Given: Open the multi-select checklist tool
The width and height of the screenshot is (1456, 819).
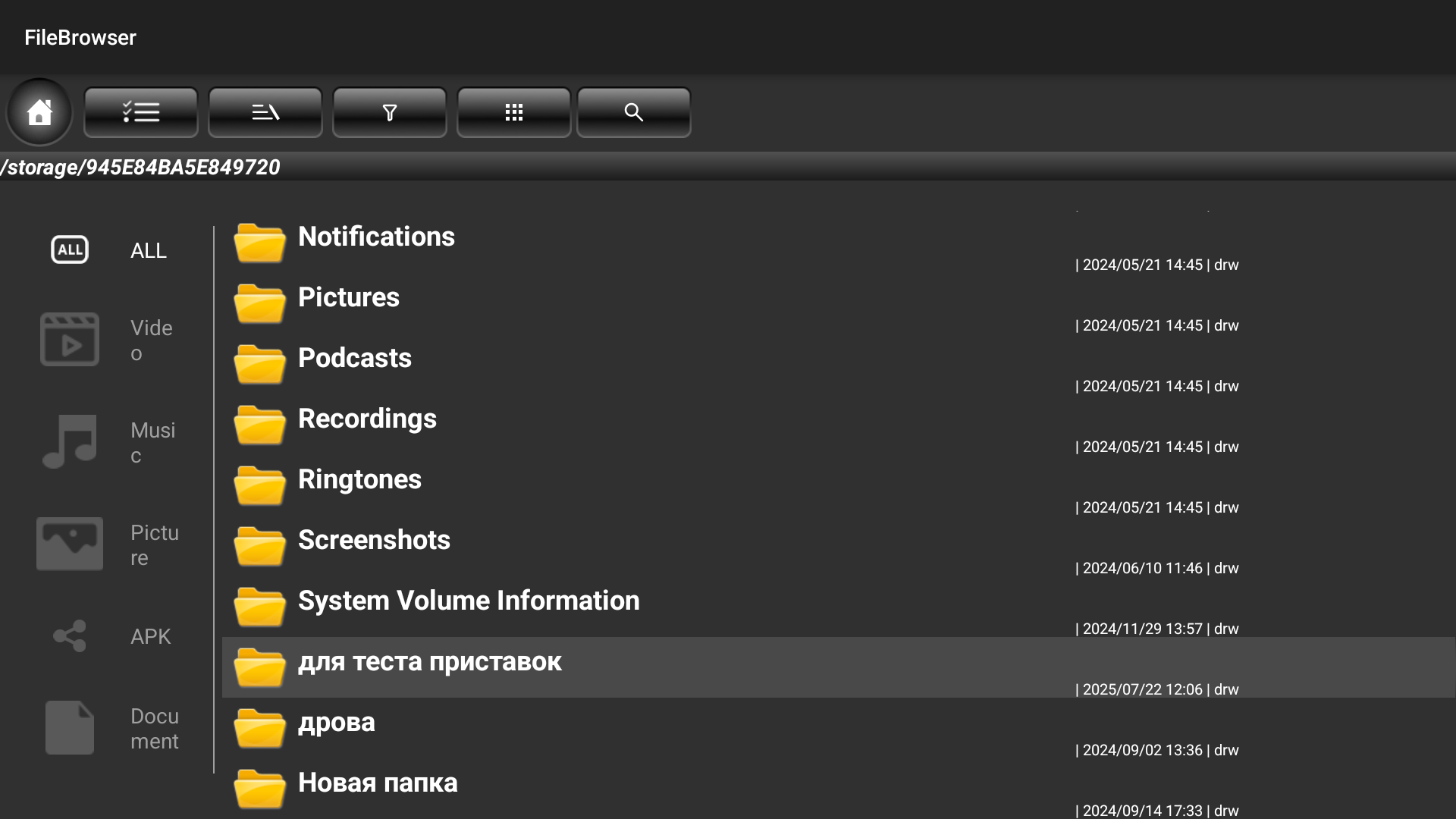Looking at the screenshot, I should pyautogui.click(x=141, y=112).
